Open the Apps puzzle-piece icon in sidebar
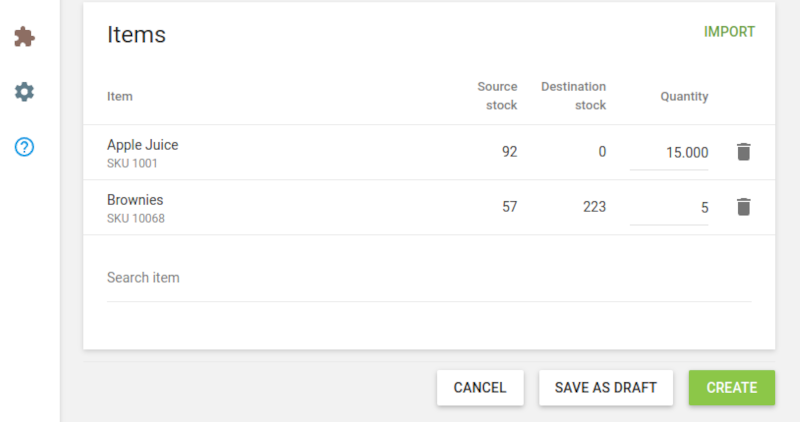800x422 pixels. click(24, 37)
